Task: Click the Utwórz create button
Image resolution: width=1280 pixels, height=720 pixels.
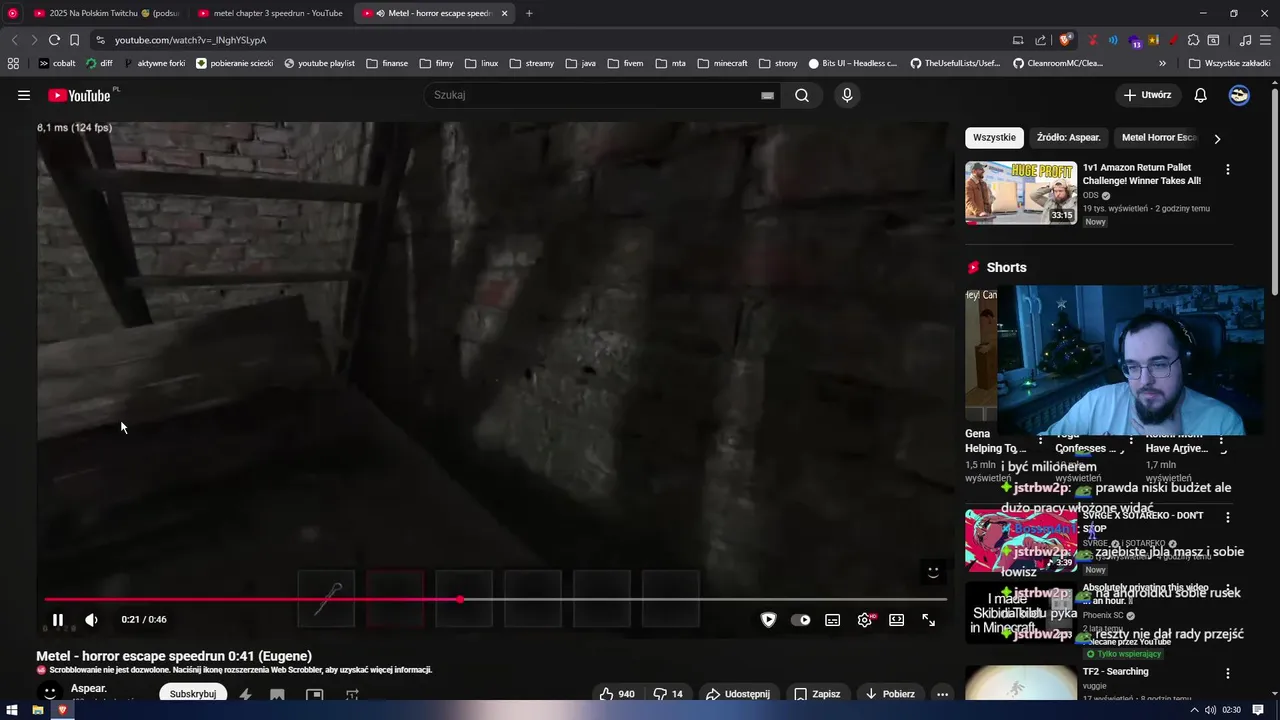Action: tap(1147, 95)
